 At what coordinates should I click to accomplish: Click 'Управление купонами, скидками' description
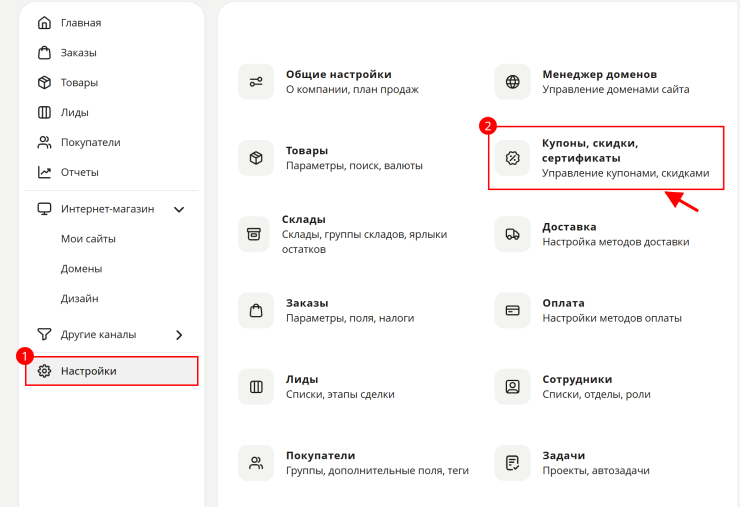[625, 173]
